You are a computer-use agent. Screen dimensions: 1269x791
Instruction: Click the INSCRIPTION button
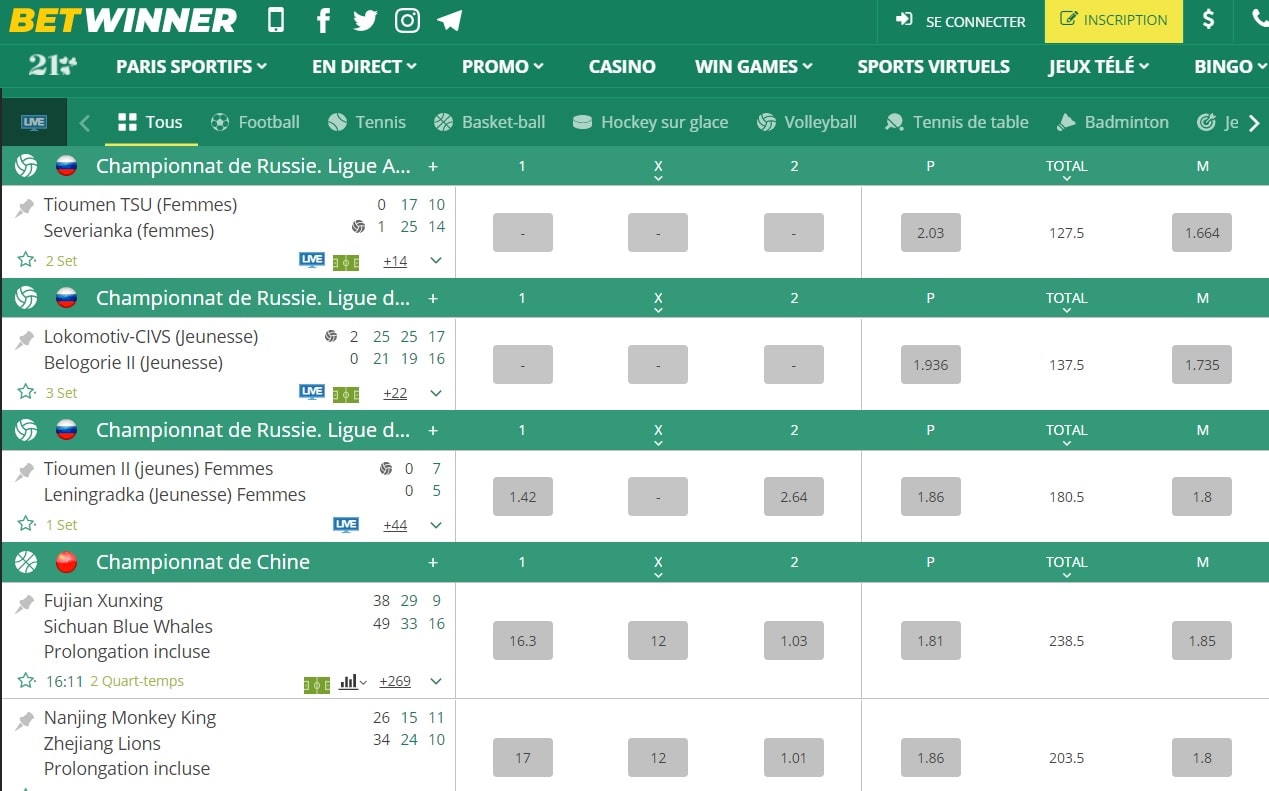pyautogui.click(x=1113, y=20)
